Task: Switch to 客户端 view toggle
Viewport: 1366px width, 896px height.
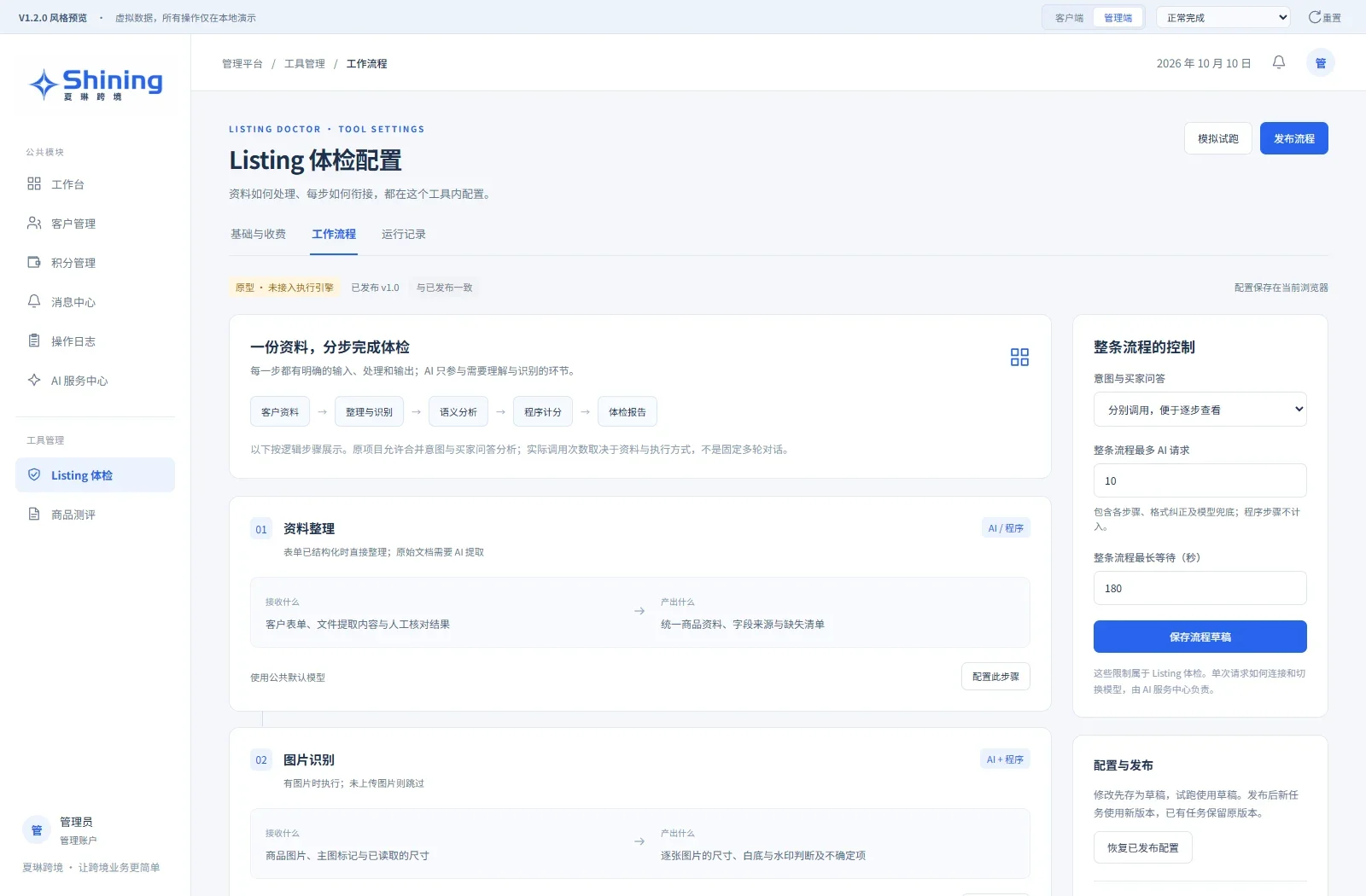Action: click(1069, 17)
